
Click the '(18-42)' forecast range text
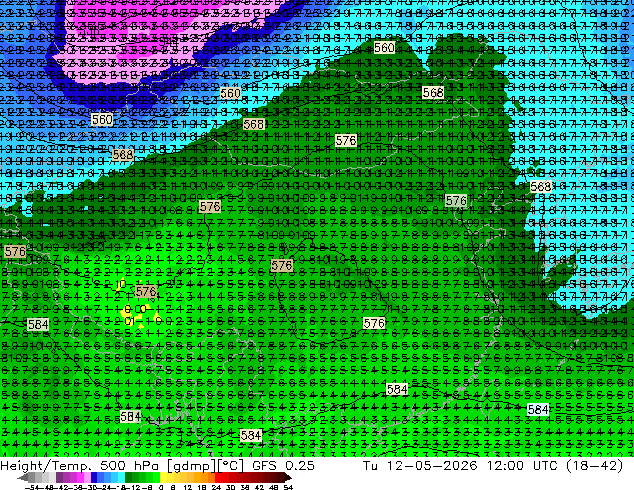(594, 465)
